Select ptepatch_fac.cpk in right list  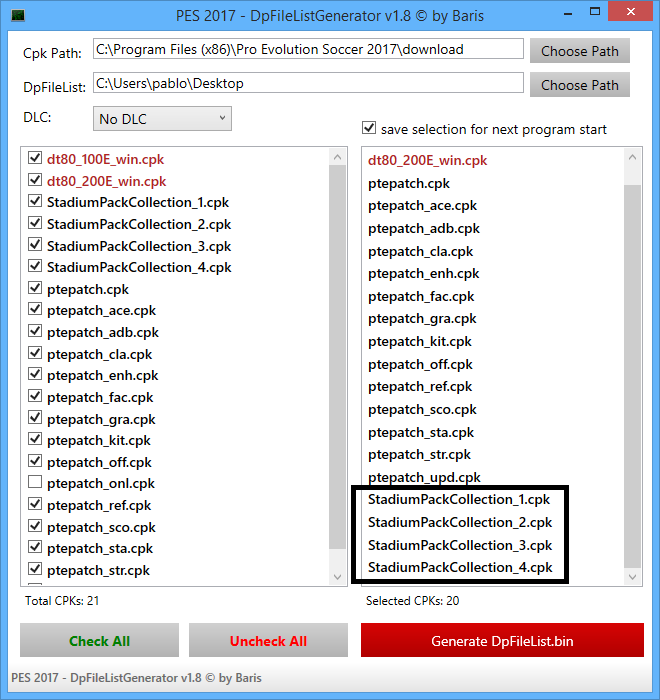(x=421, y=296)
